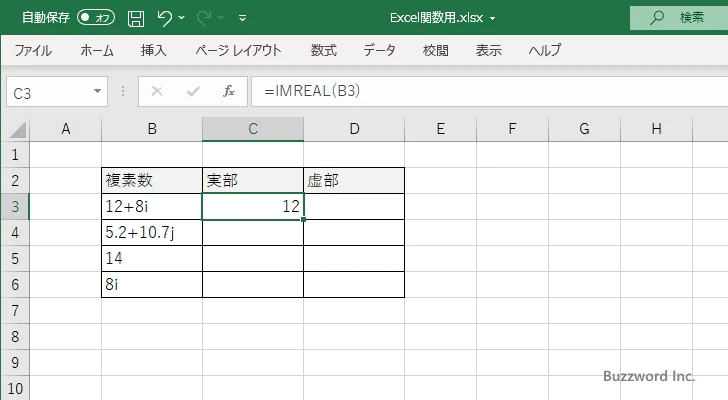This screenshot has height=400, width=728.
Task: Open the Redo history dropdown arrow
Action: click(x=221, y=18)
